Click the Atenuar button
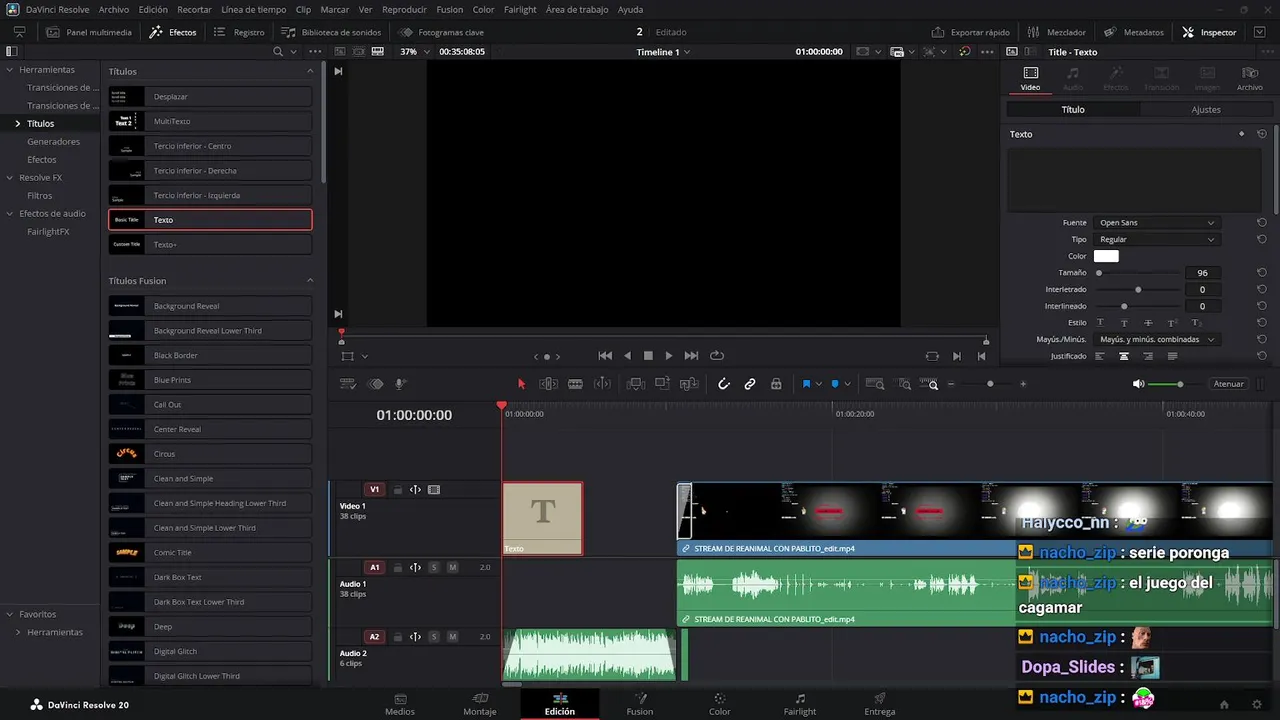The width and height of the screenshot is (1280, 720). [1228, 384]
